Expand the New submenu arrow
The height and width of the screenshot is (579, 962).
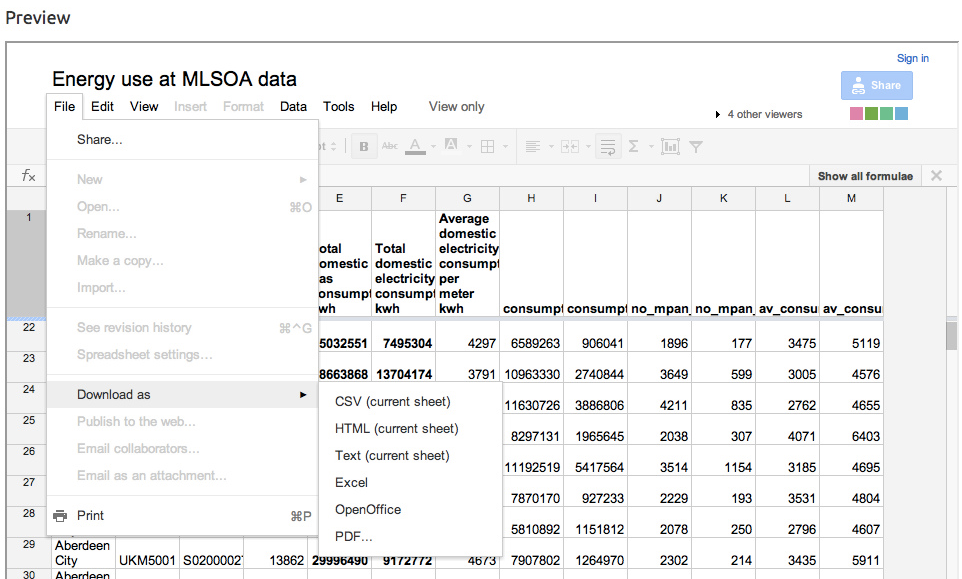tap(302, 180)
